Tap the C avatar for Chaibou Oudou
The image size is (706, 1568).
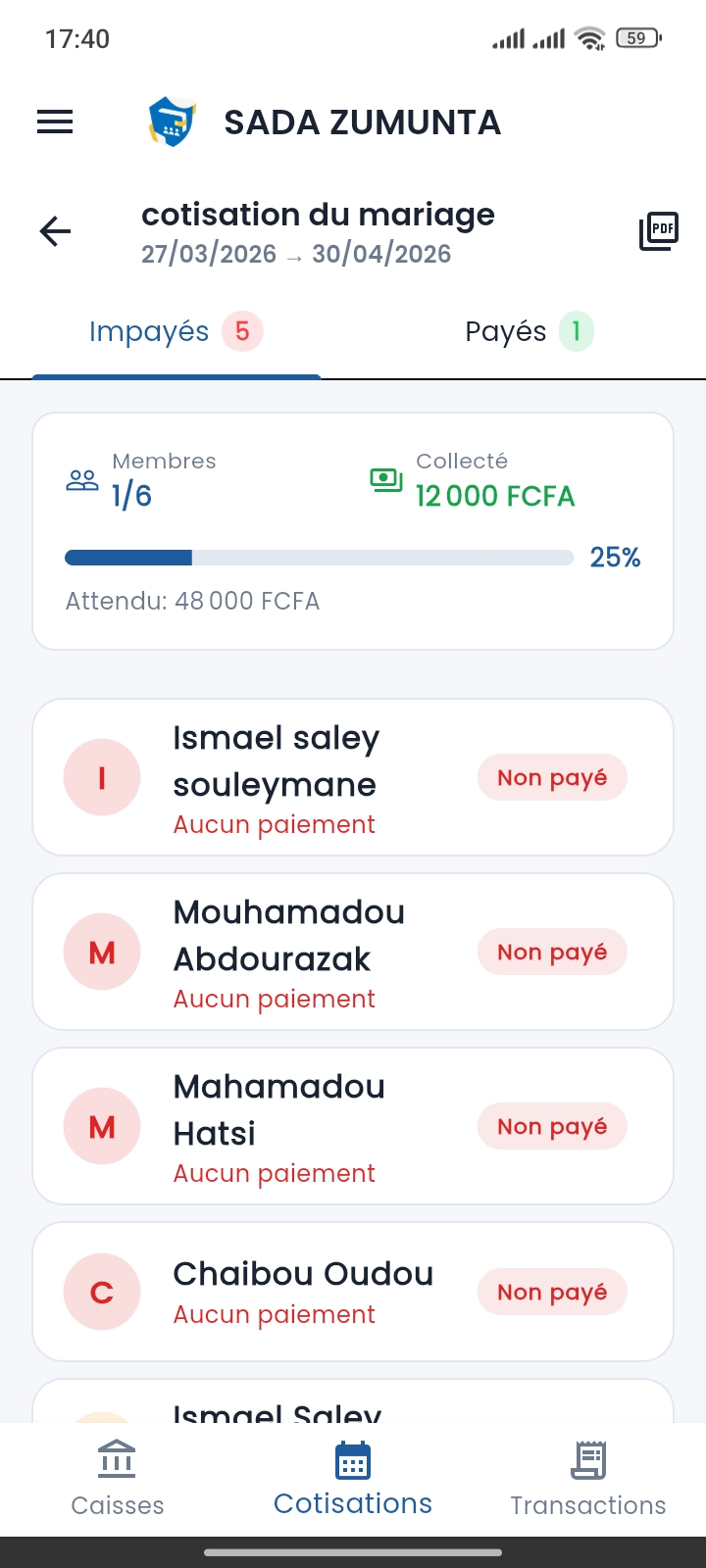tap(102, 1293)
